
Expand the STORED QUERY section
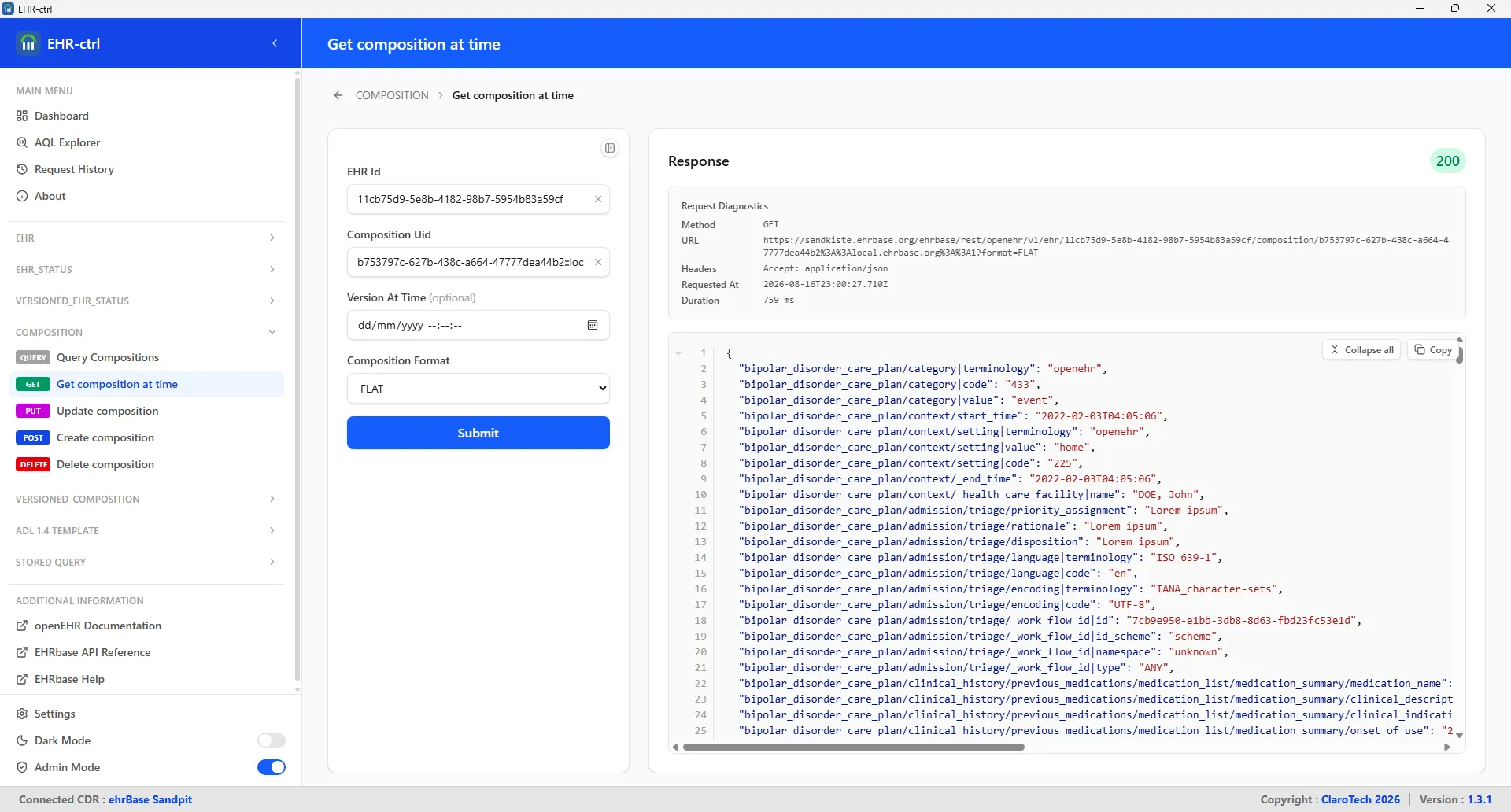pyautogui.click(x=146, y=562)
